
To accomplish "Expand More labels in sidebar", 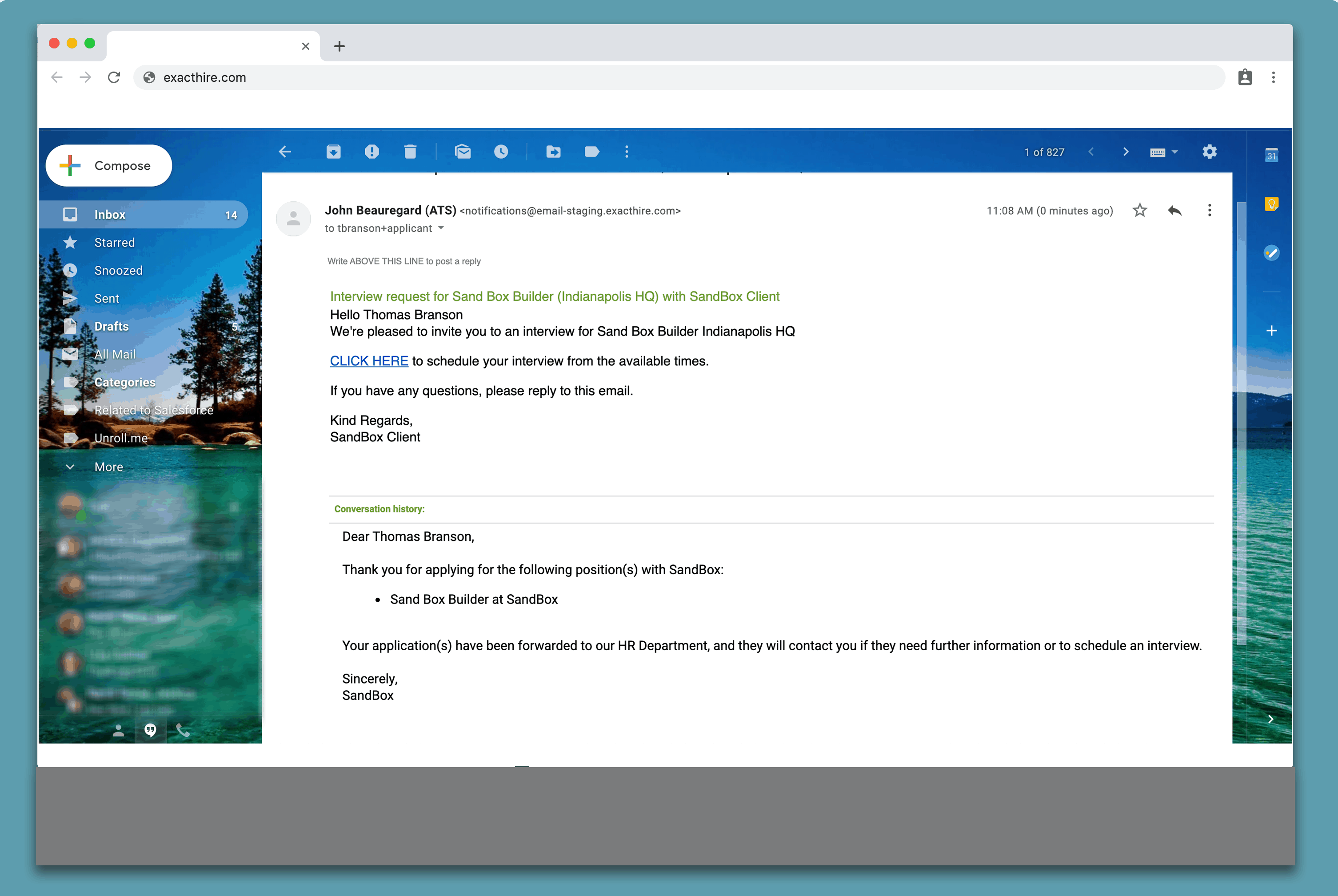I will pyautogui.click(x=108, y=467).
